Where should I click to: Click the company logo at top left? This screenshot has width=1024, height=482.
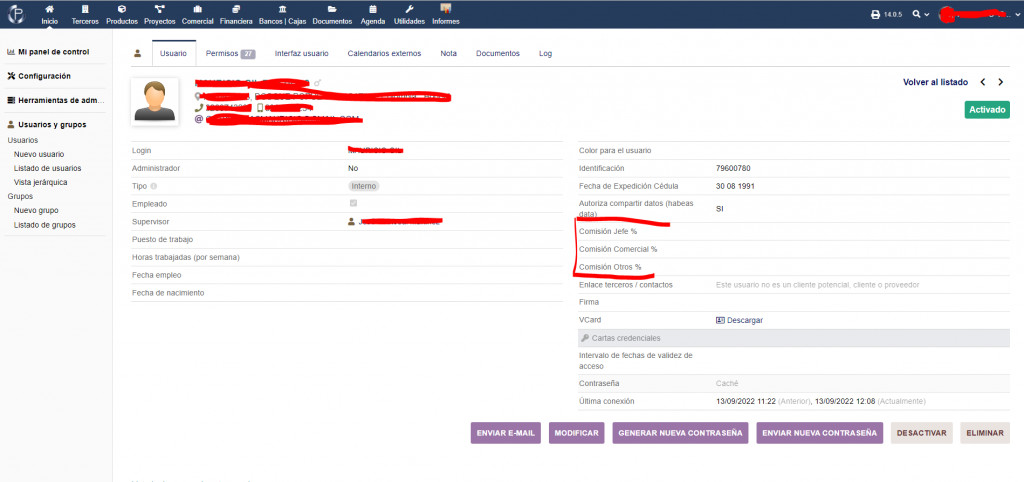tap(16, 14)
